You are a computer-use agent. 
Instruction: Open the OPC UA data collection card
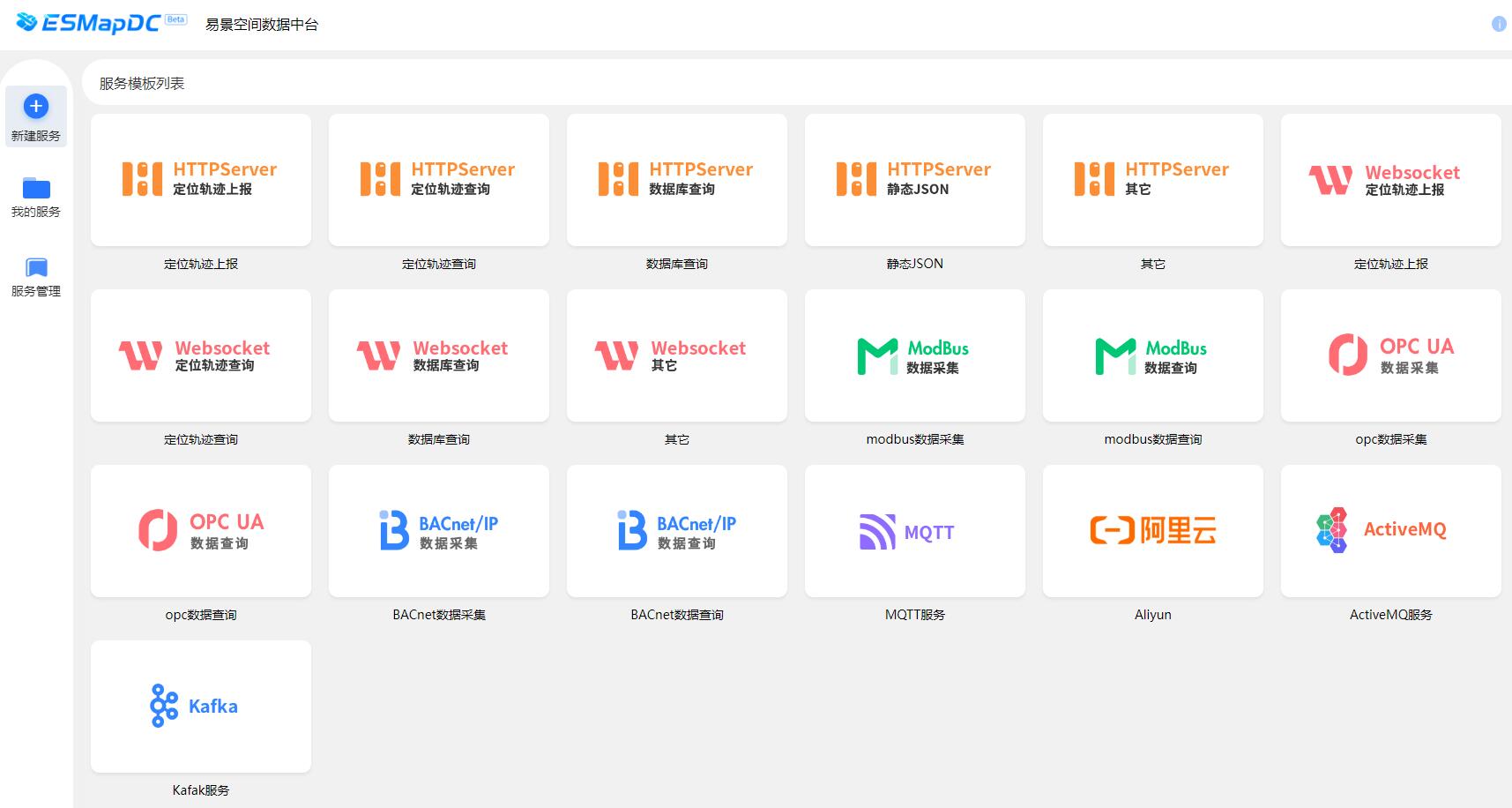1390,355
